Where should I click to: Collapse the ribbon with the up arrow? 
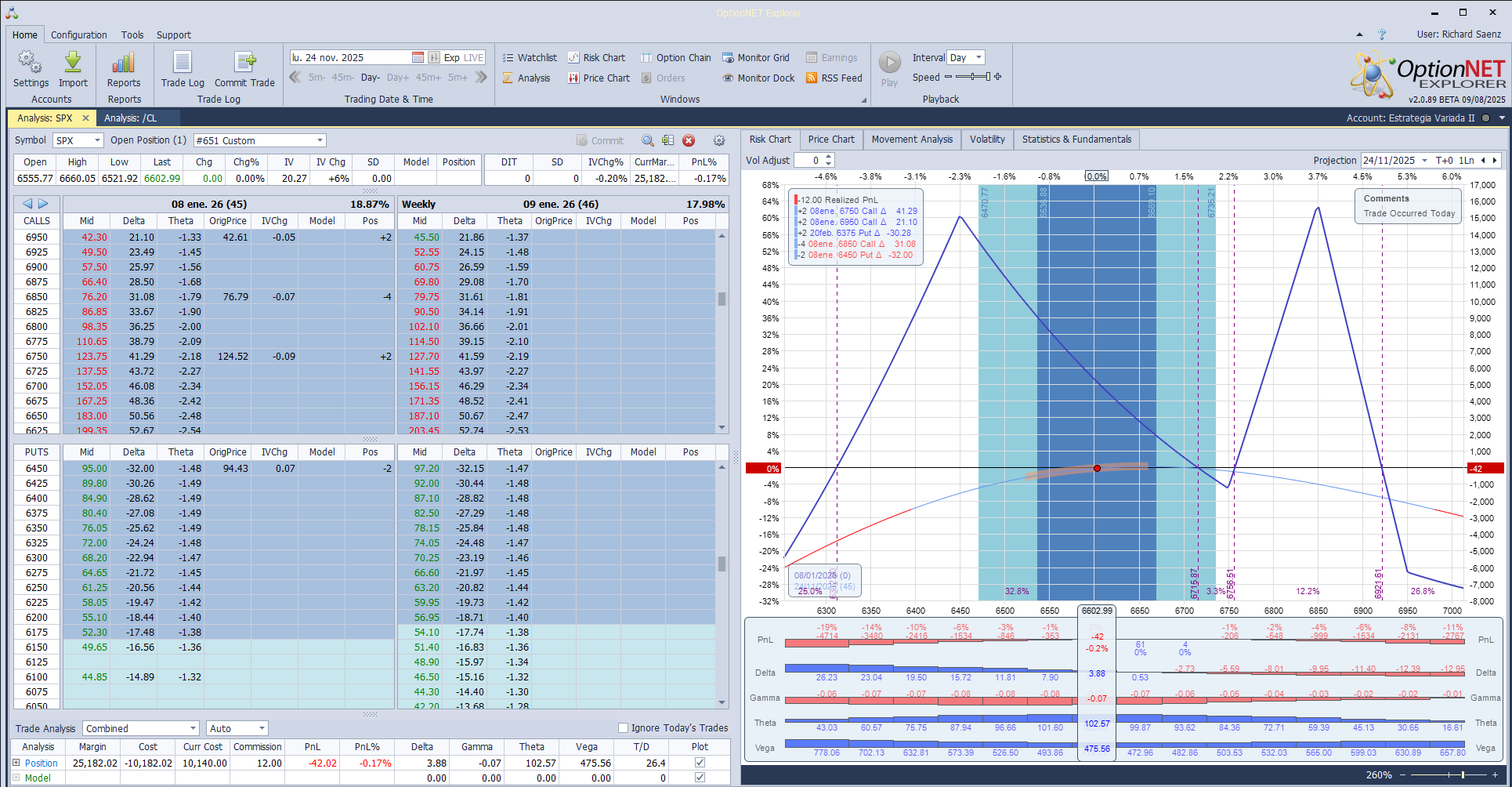pos(1359,34)
